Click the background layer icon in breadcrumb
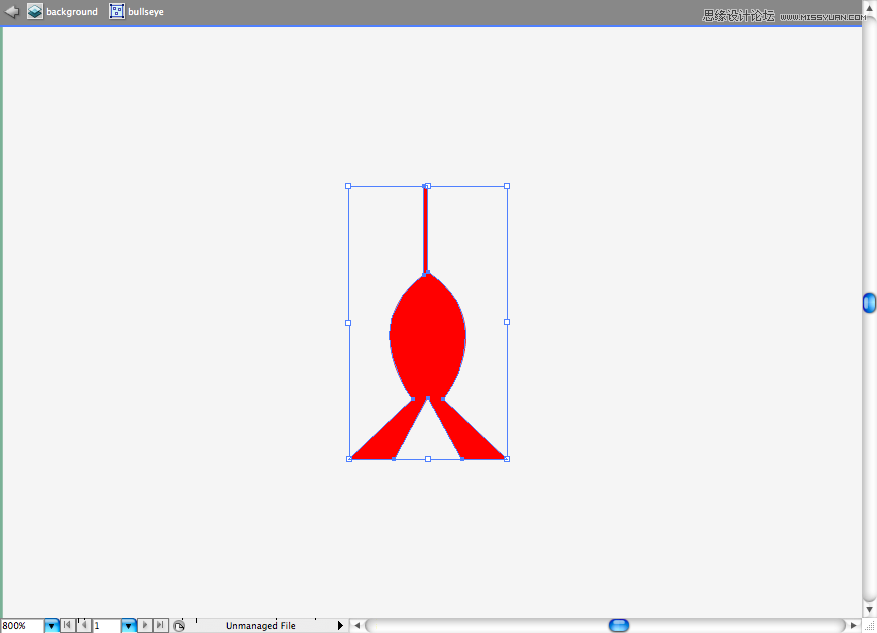The image size is (877, 633). [35, 11]
